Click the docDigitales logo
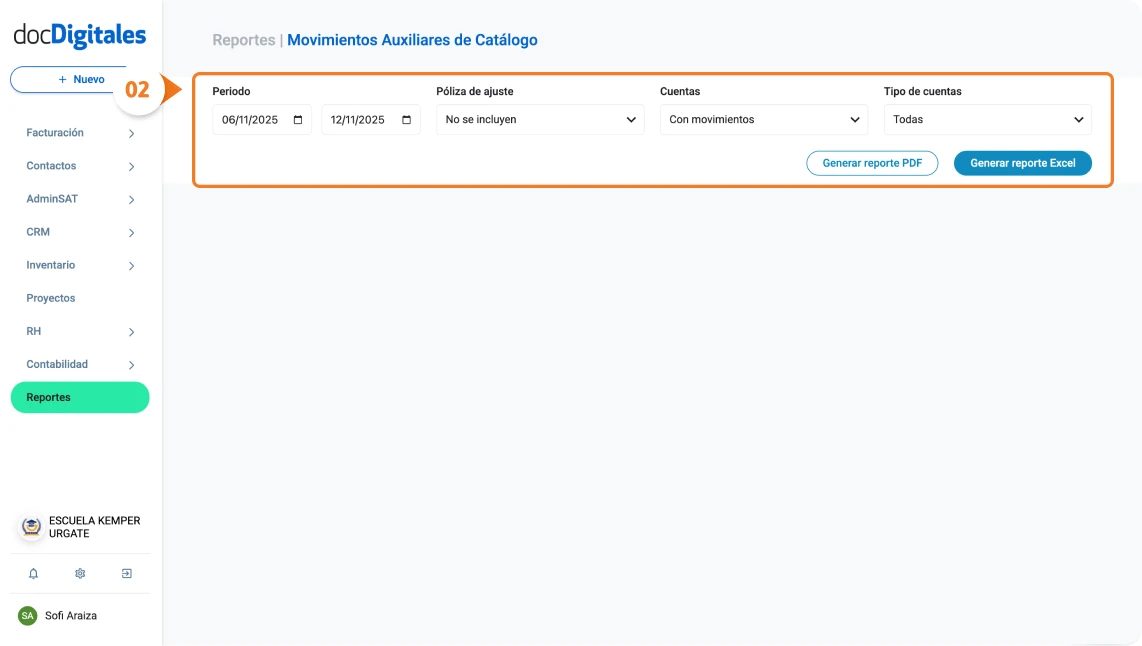This screenshot has height=646, width=1142. click(78, 35)
